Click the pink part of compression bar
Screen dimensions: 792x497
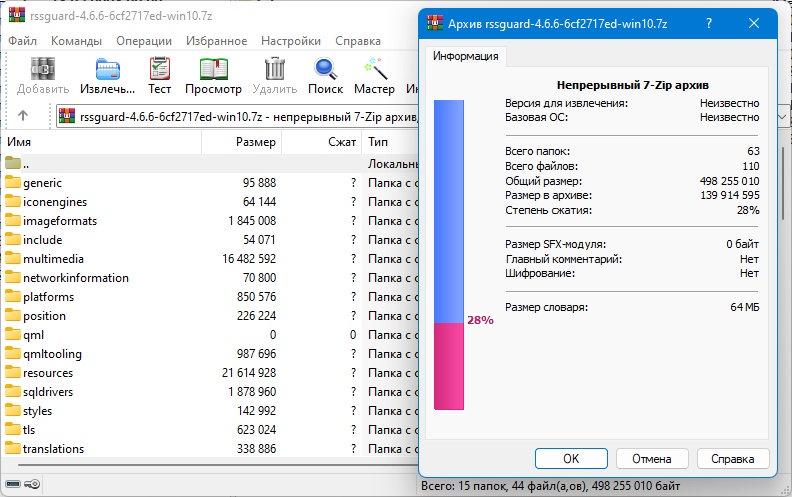click(x=449, y=366)
